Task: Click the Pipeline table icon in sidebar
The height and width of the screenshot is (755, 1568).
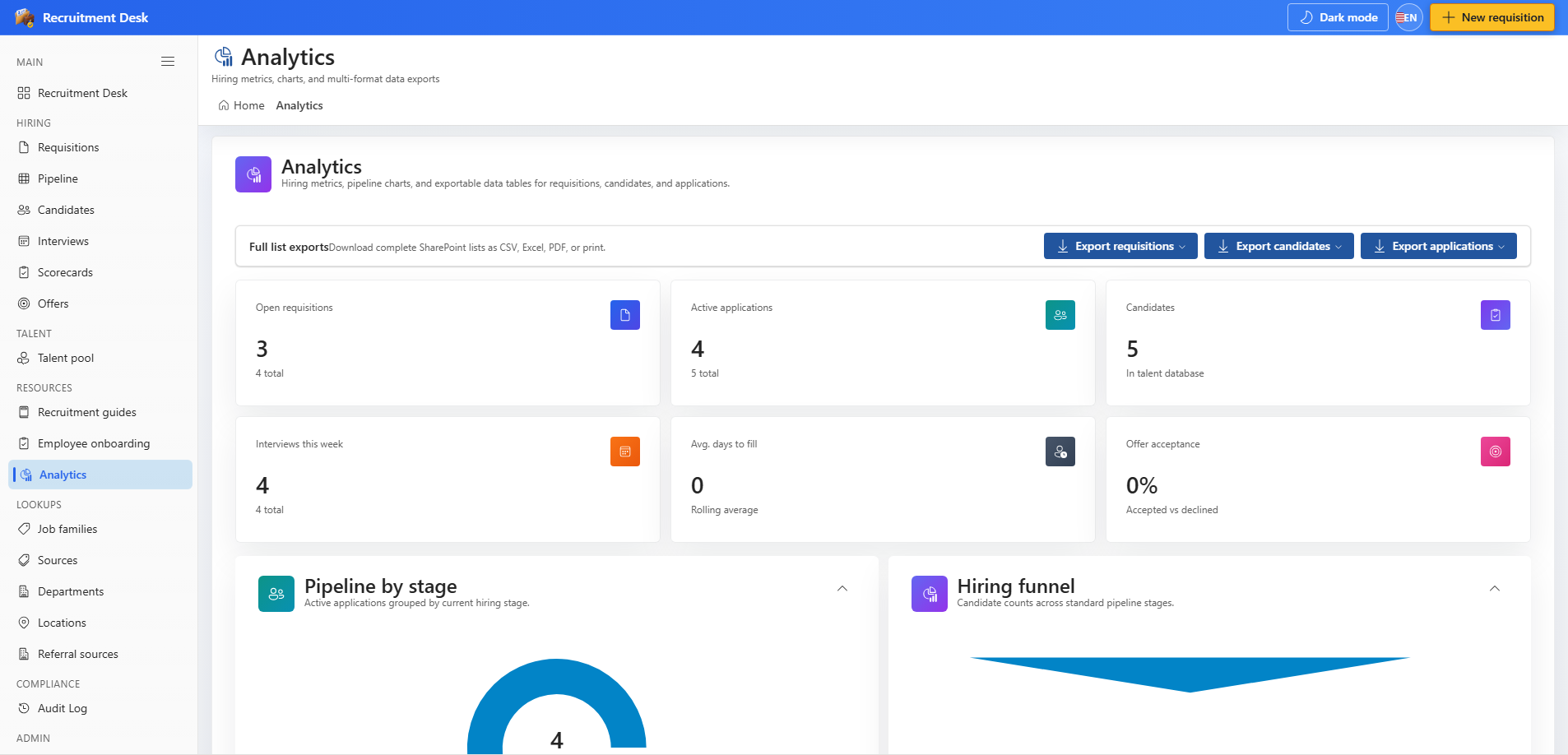Action: point(24,178)
